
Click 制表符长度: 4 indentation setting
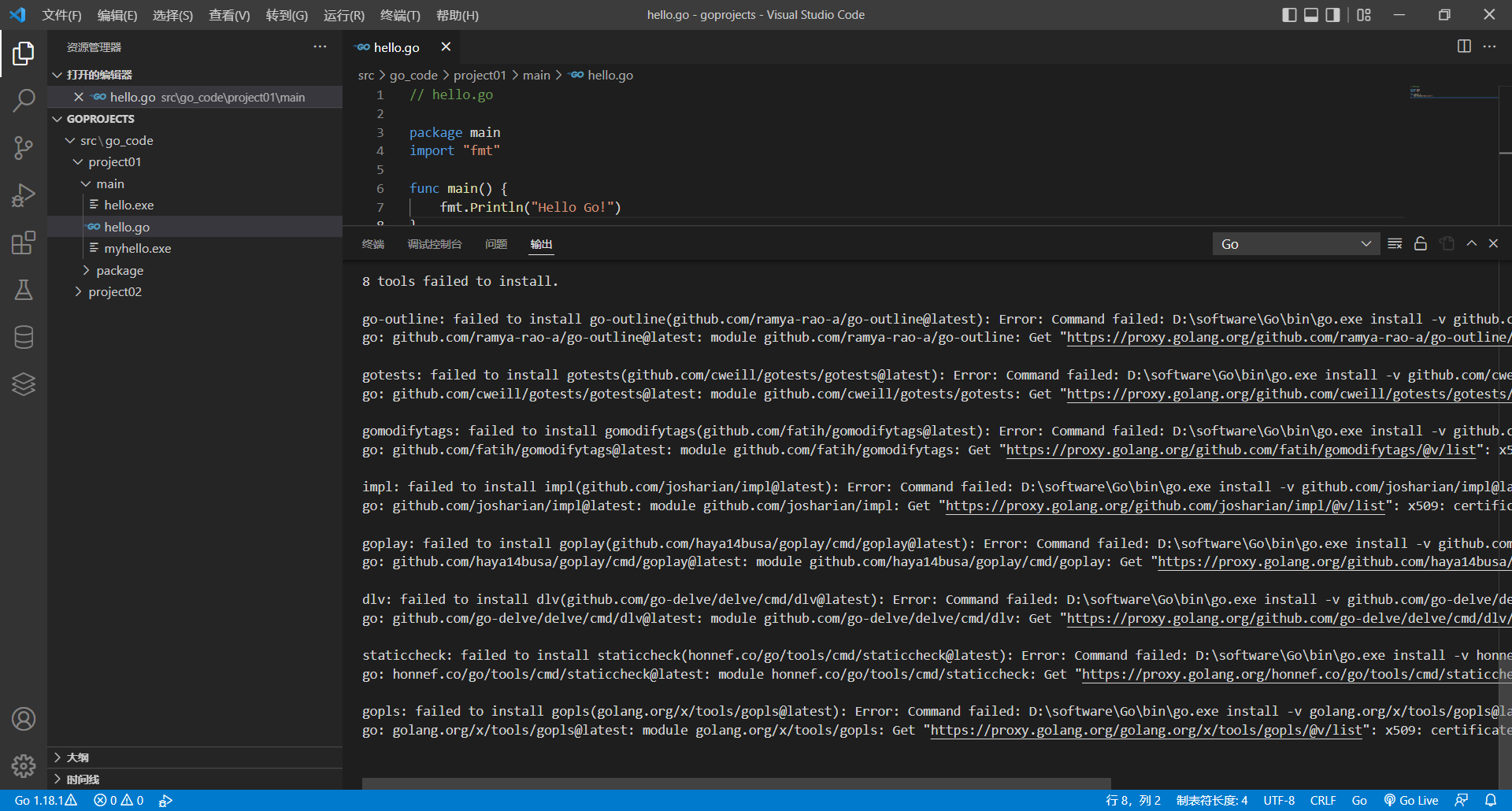pos(1212,800)
